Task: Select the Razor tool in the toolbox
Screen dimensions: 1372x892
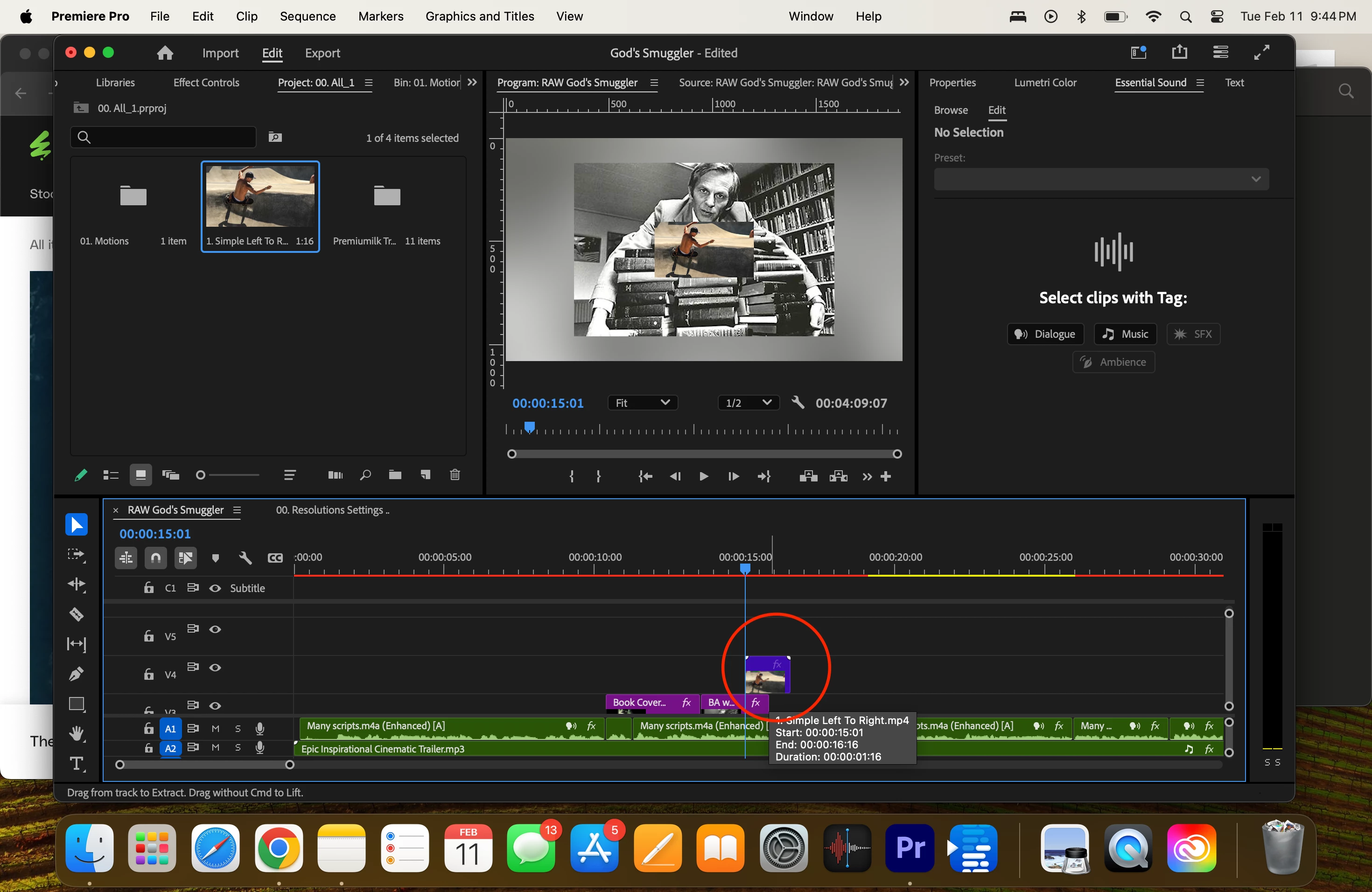Action: (76, 614)
